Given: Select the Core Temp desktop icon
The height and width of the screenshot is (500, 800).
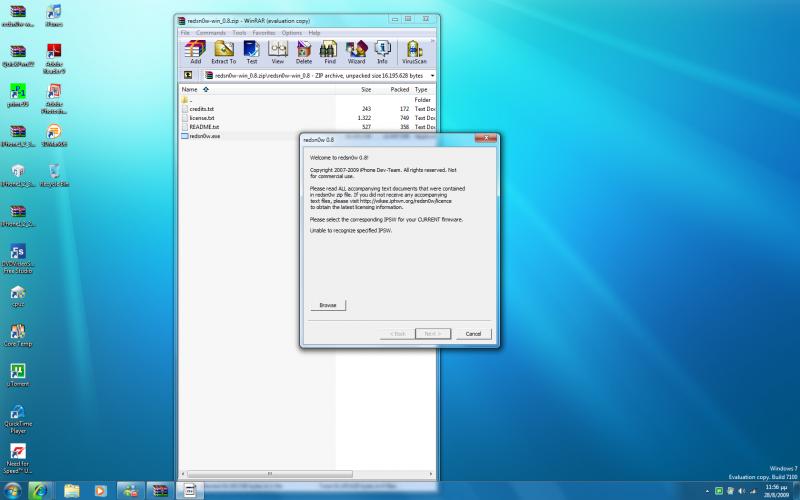Looking at the screenshot, I should (18, 335).
